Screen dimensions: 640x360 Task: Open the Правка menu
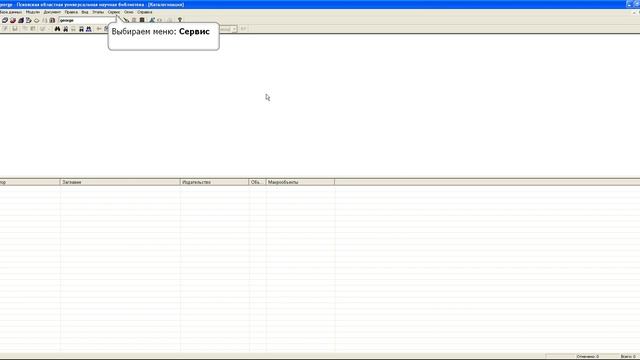(x=71, y=12)
